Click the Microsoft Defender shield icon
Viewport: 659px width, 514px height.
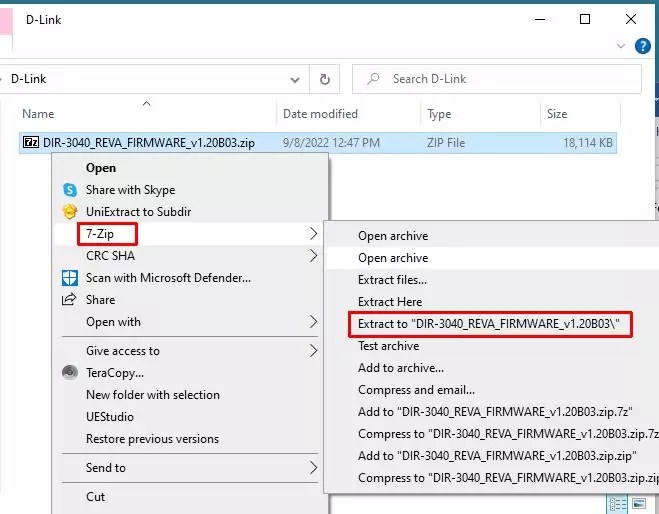tap(70, 278)
